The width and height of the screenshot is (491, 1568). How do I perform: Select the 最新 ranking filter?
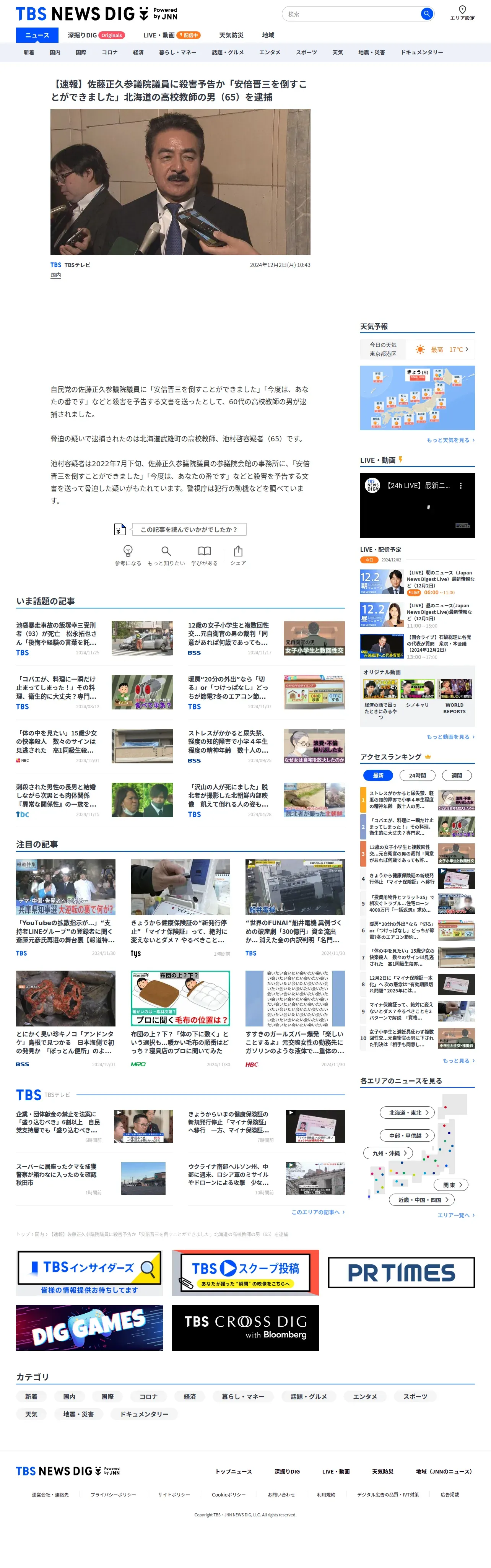(x=378, y=776)
